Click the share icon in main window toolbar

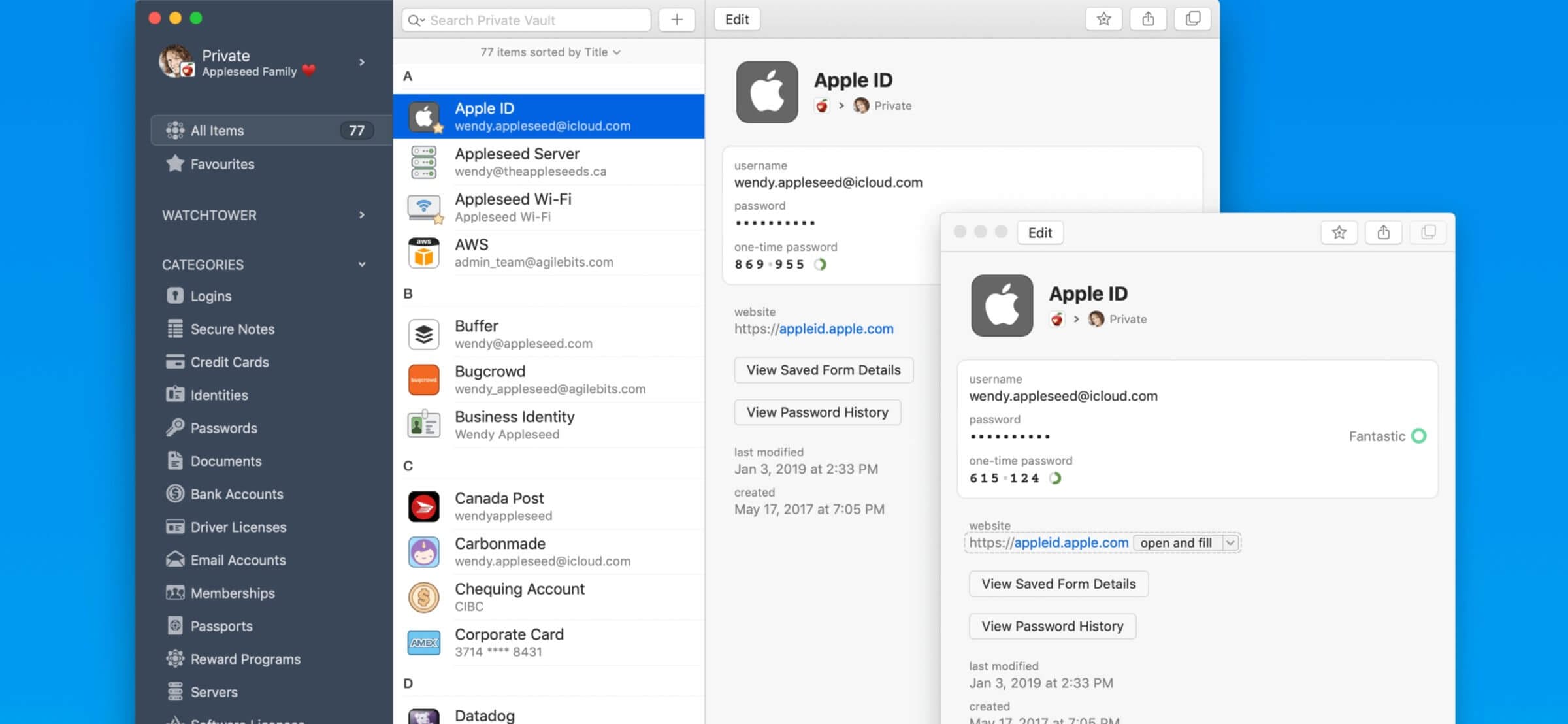[1148, 19]
